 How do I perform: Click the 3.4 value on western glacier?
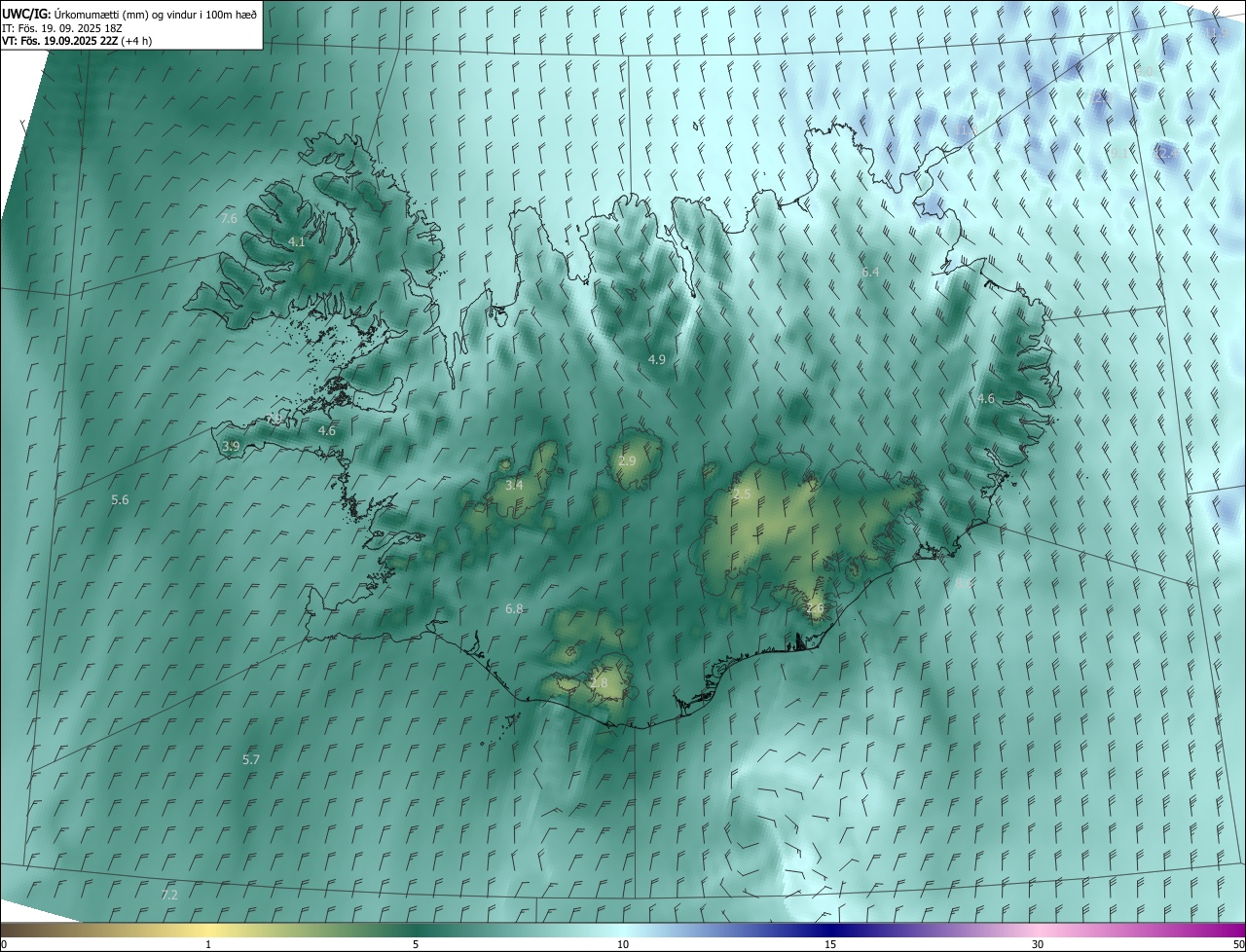click(x=514, y=485)
